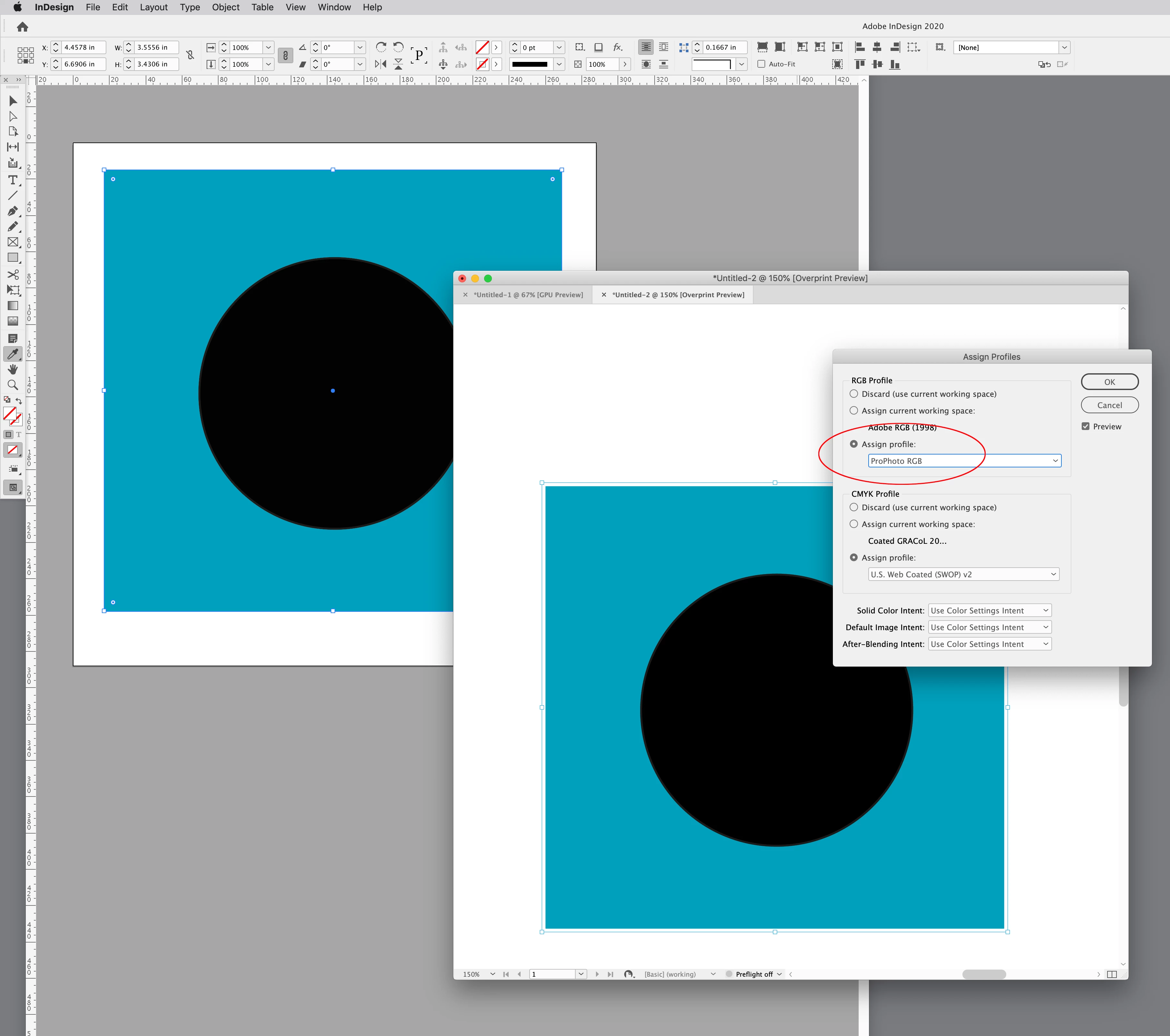Viewport: 1170px width, 1036px height.
Task: Open the Object menu
Action: point(226,7)
